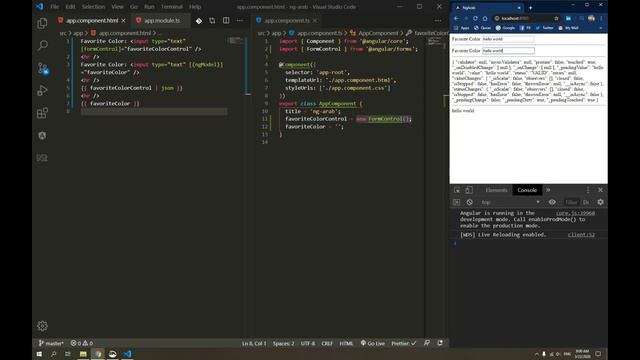Open the File menu

tap(55, 7)
